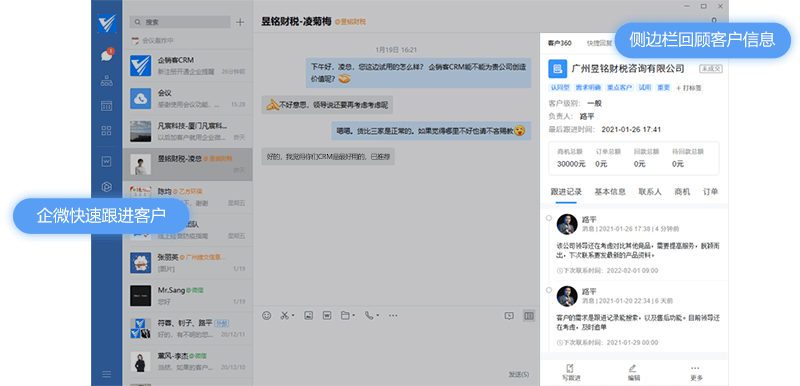Click the 路平 avatar in 2021-01-26 follow-up record

point(567,224)
